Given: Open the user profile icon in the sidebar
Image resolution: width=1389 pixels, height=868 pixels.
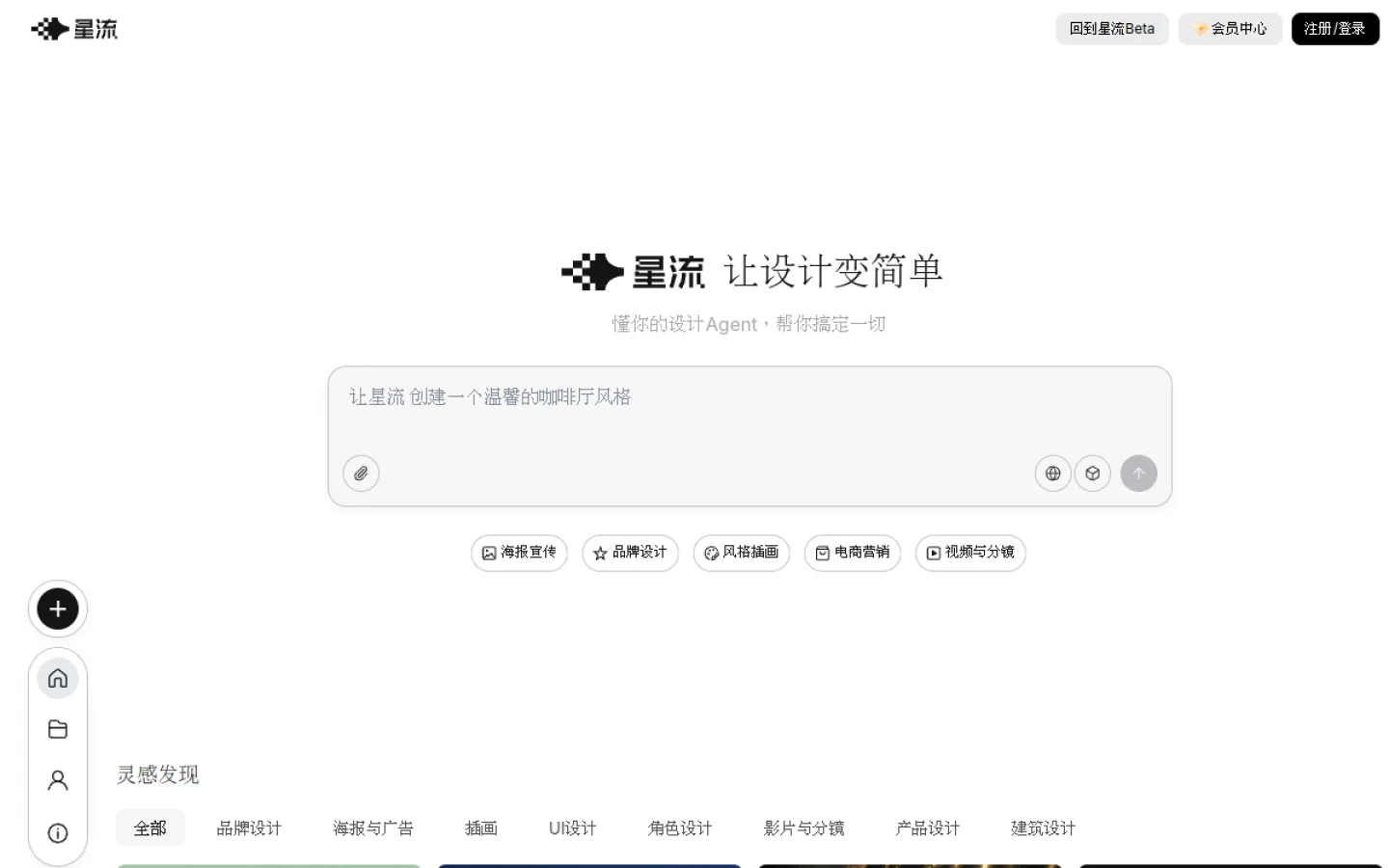Looking at the screenshot, I should click(x=58, y=780).
